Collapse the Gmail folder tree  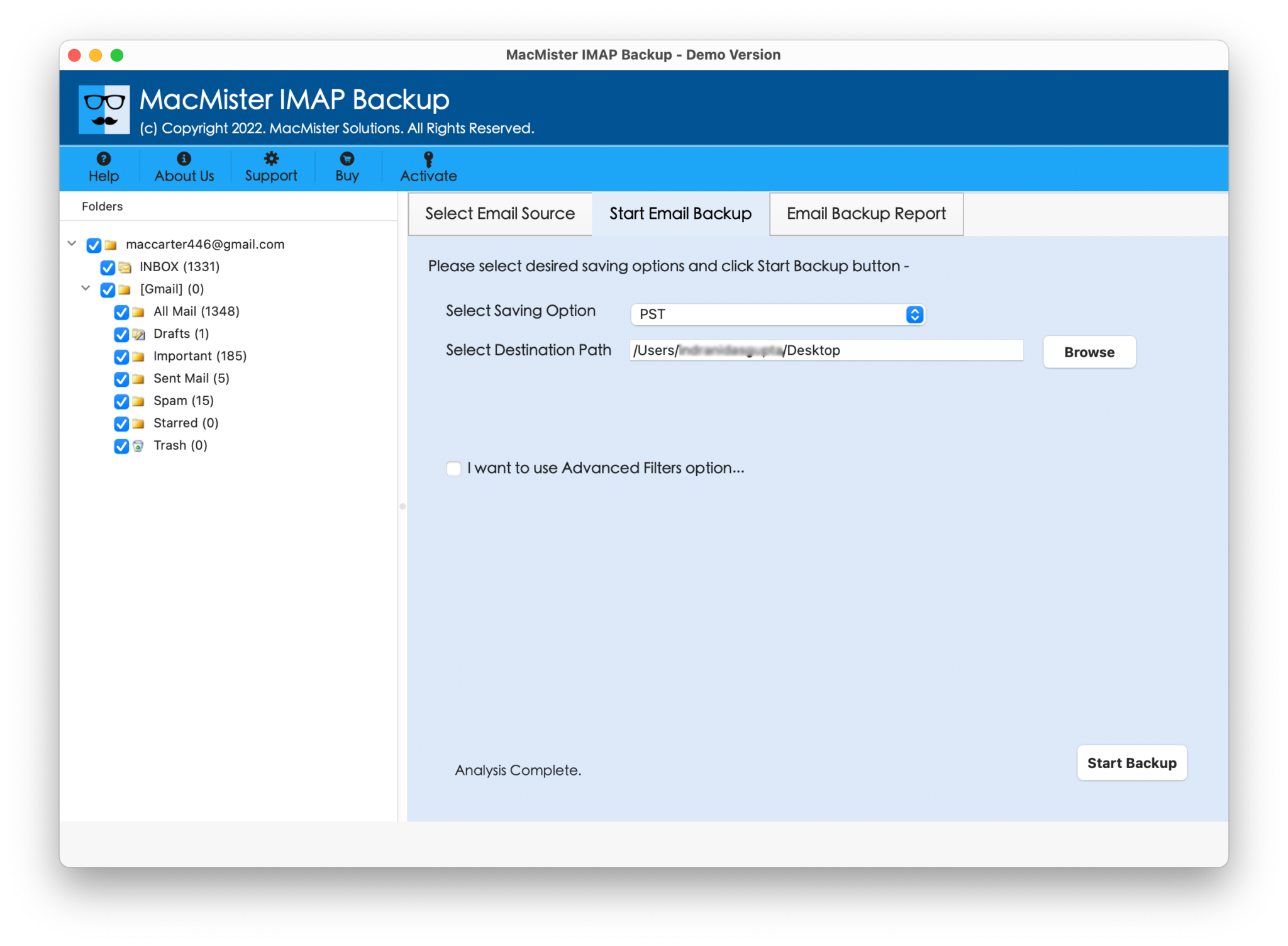86,289
